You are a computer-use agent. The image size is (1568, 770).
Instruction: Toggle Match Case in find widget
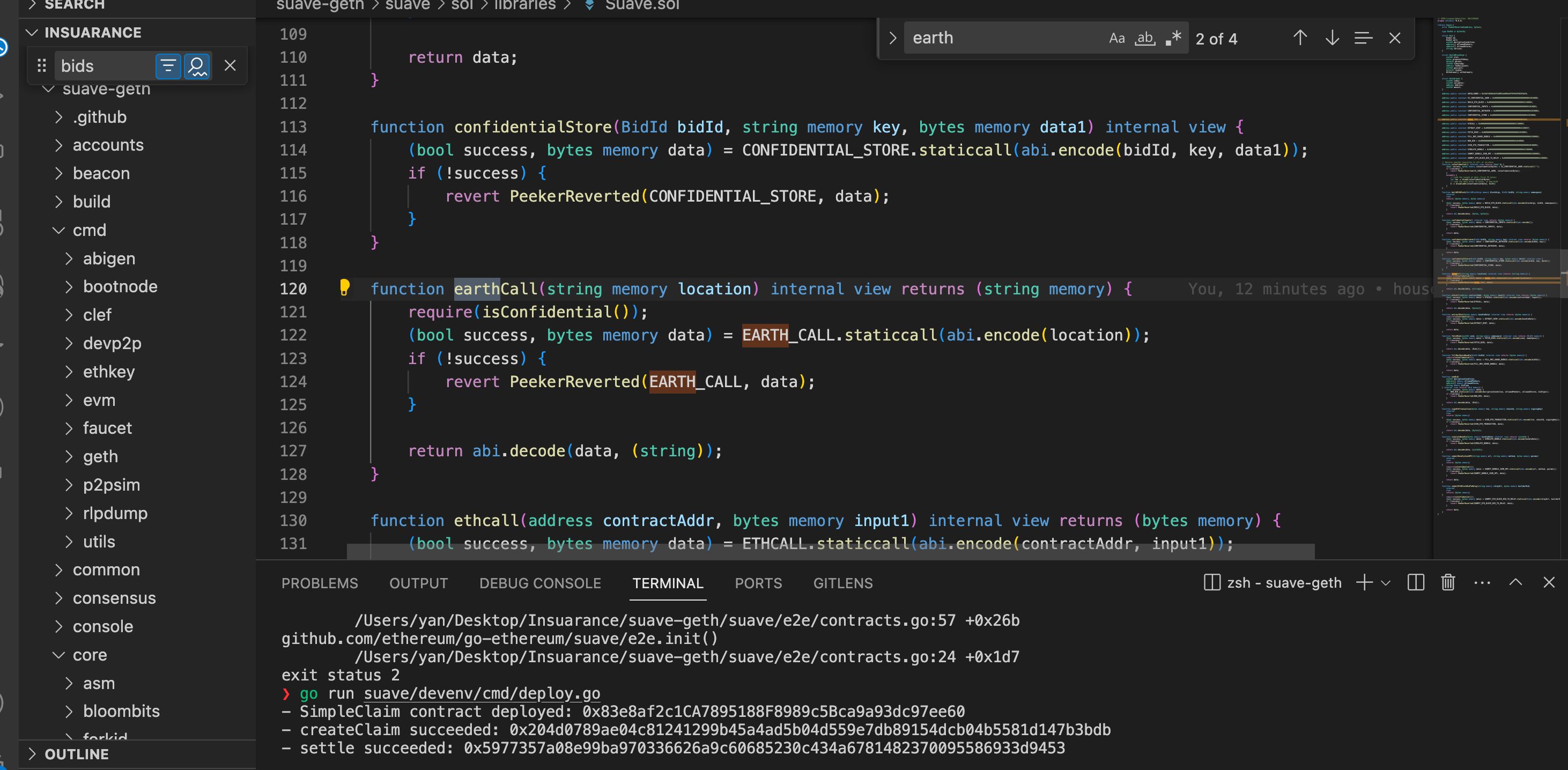pos(1116,39)
